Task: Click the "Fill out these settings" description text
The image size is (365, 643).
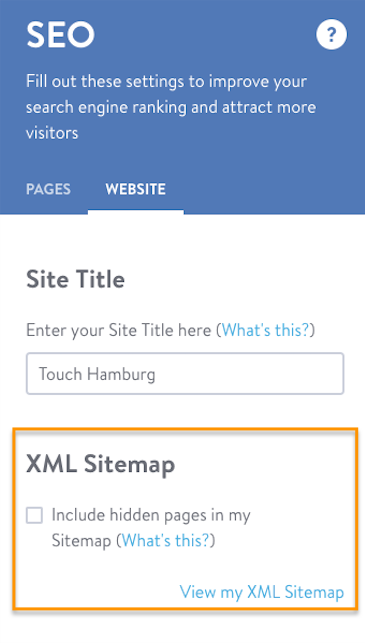Action: pyautogui.click(x=171, y=107)
